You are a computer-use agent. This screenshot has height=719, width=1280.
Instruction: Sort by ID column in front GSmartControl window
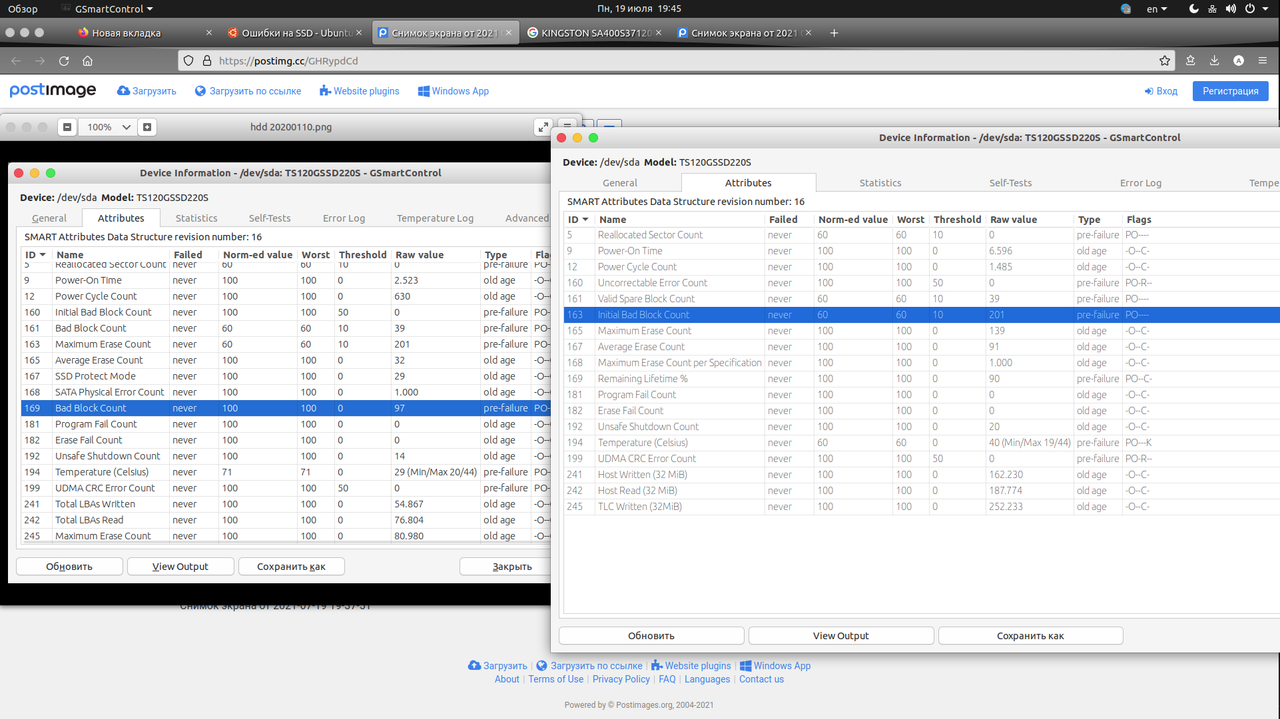tap(578, 219)
